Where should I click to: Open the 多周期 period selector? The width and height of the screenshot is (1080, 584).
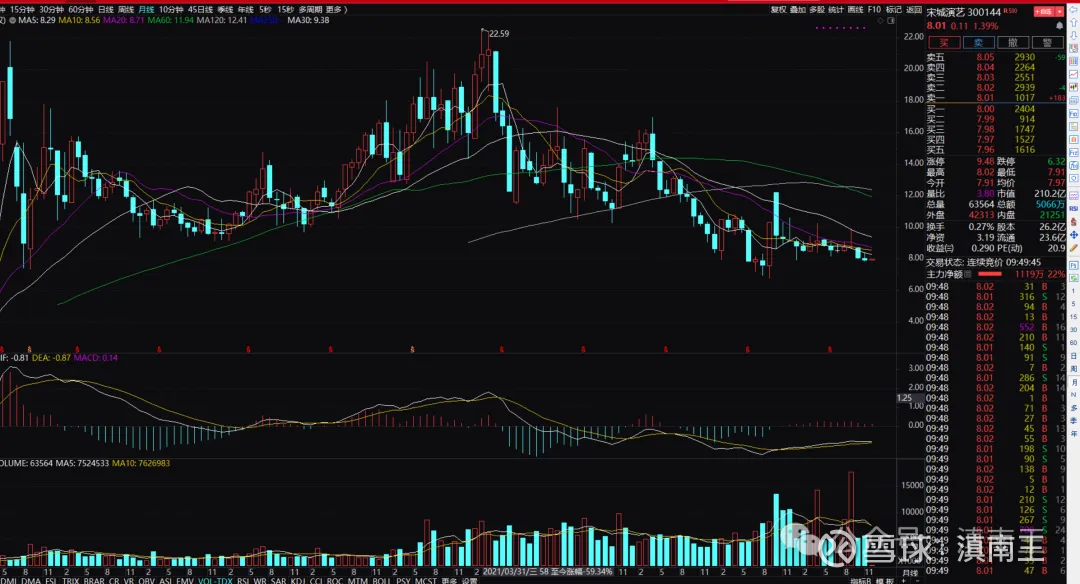coord(310,10)
